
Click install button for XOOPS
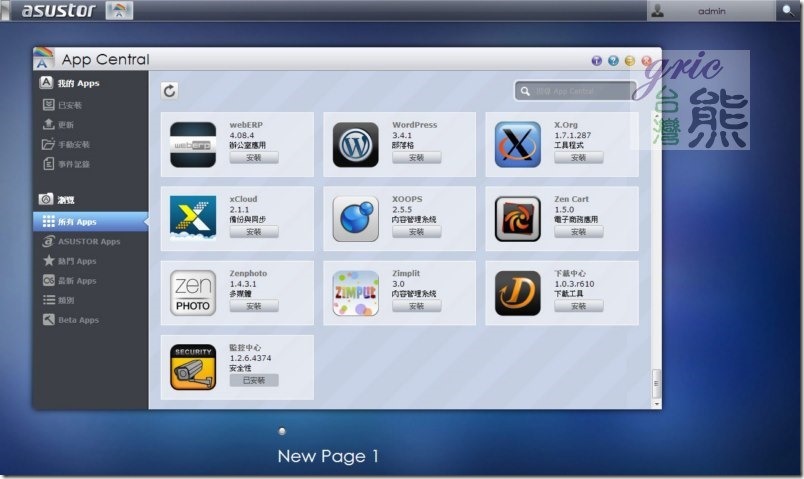click(416, 232)
